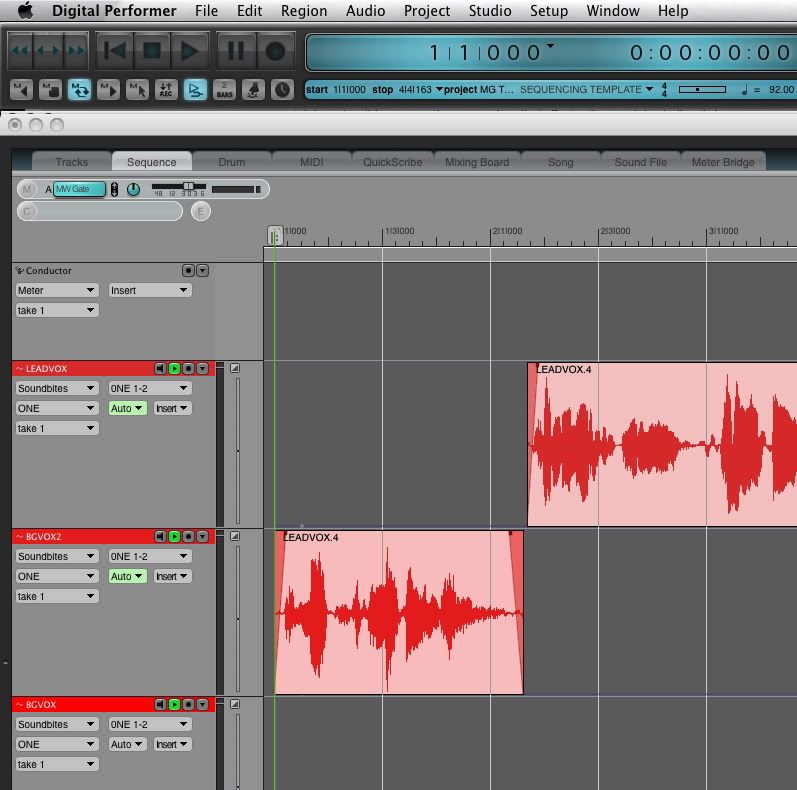Arm recording with the round Record button

(275, 50)
